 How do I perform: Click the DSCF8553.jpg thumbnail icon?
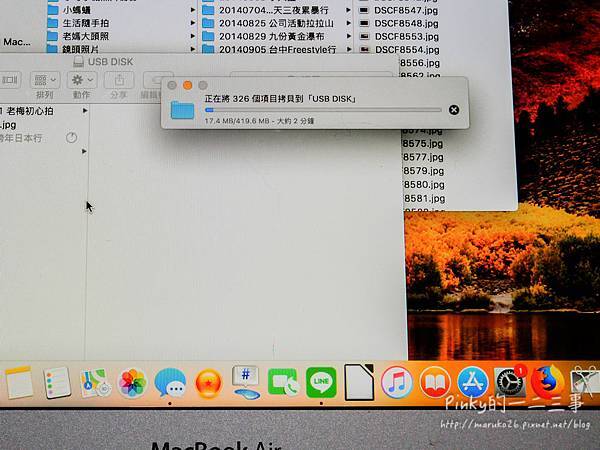pyautogui.click(x=364, y=36)
